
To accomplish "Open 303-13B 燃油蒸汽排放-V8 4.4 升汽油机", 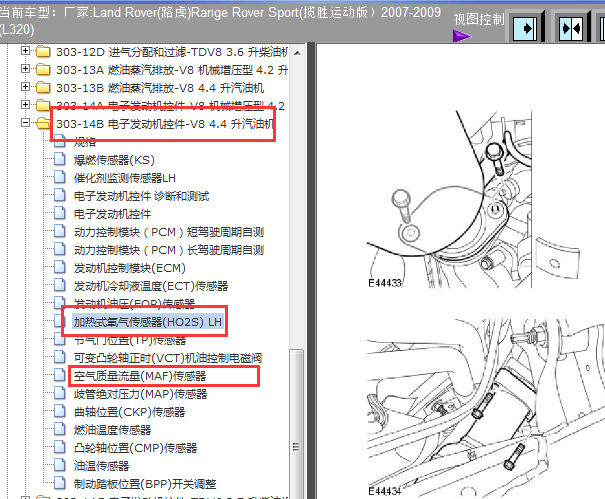I will point(160,88).
